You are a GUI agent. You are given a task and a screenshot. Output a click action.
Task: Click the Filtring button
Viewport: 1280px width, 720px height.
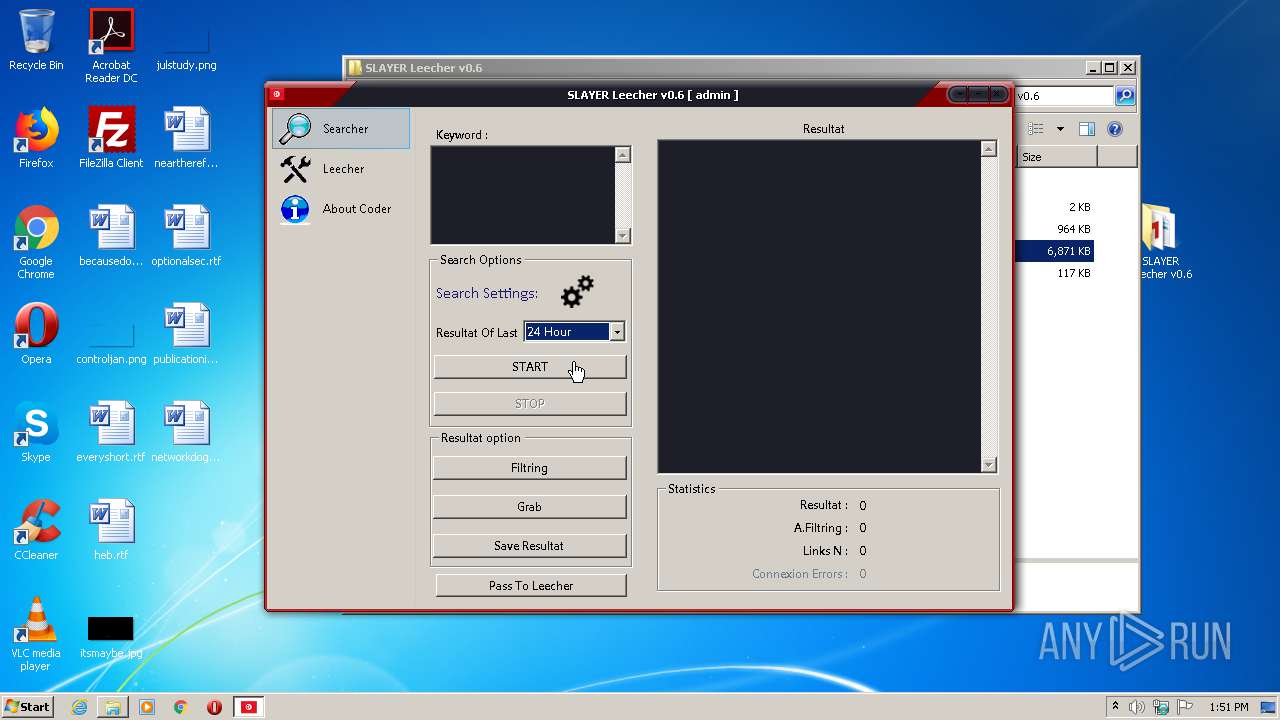tap(529, 468)
